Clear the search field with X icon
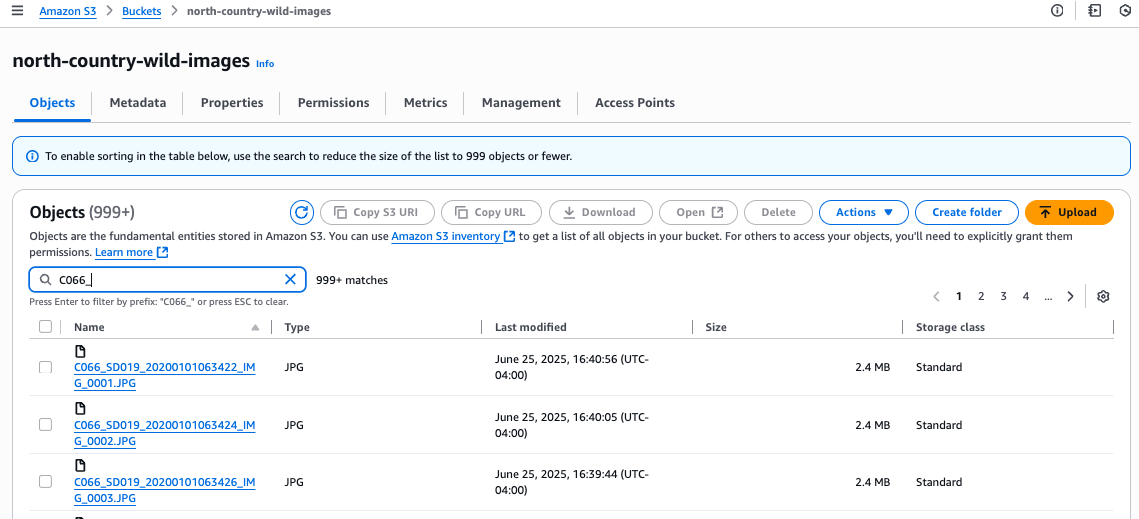This screenshot has height=519, width=1139. point(290,279)
